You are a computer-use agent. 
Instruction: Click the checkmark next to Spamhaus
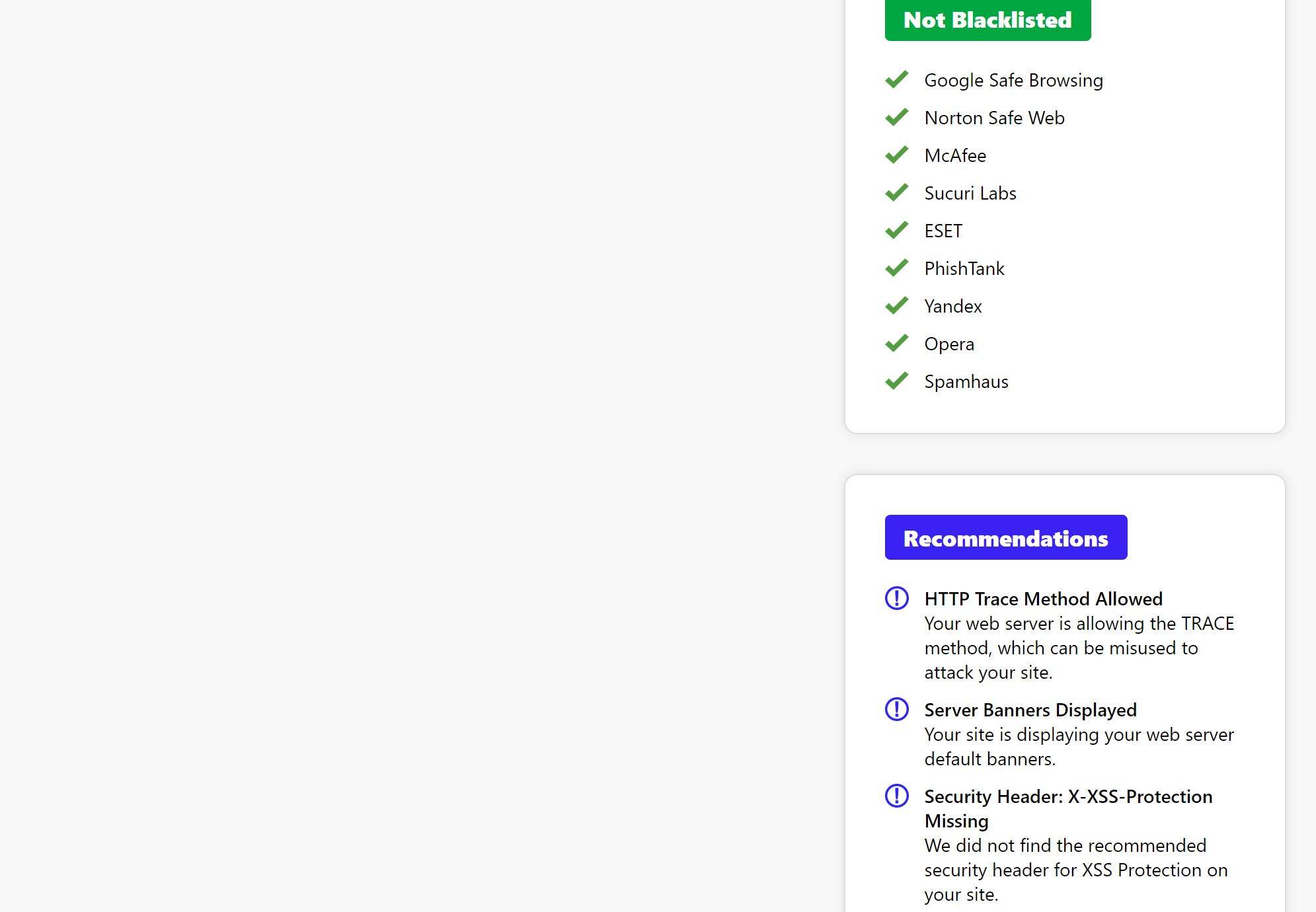click(x=896, y=381)
